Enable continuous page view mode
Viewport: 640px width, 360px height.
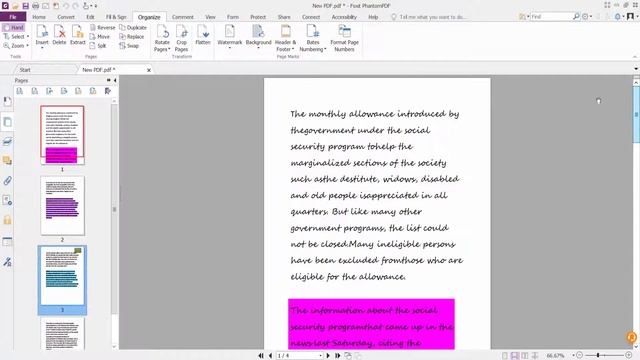pos(515,356)
